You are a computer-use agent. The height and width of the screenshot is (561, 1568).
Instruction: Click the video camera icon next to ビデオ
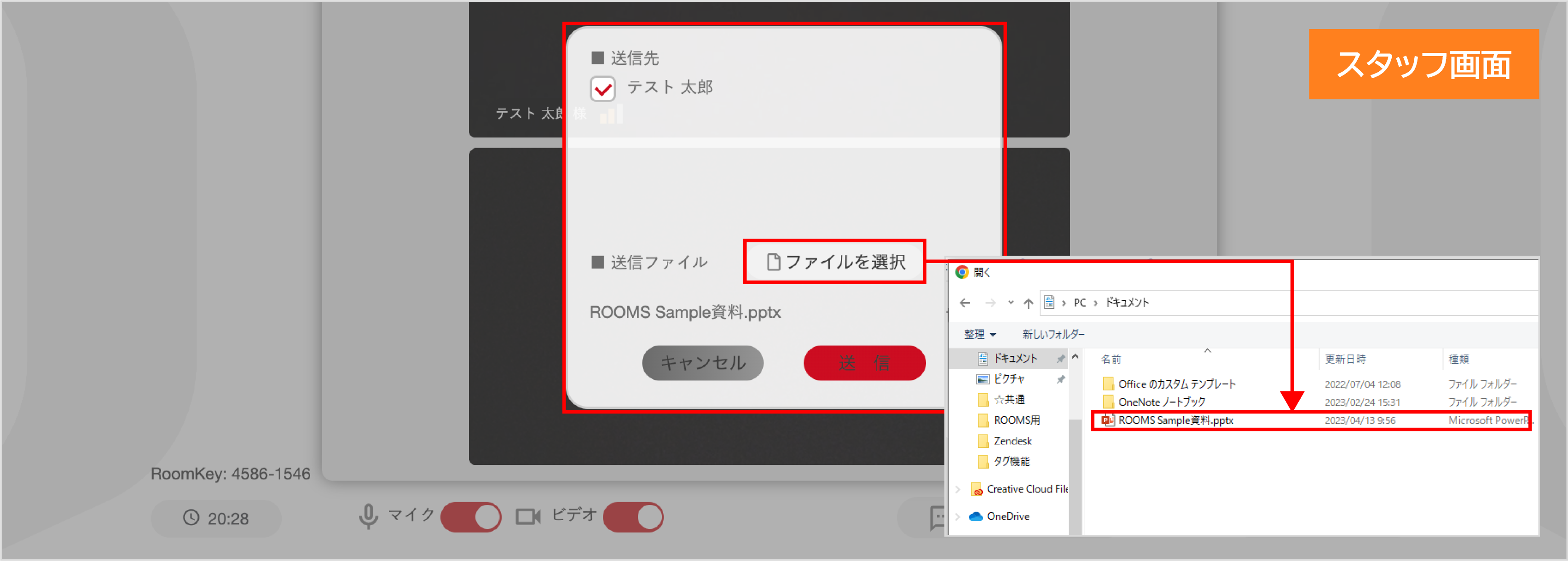[x=527, y=516]
